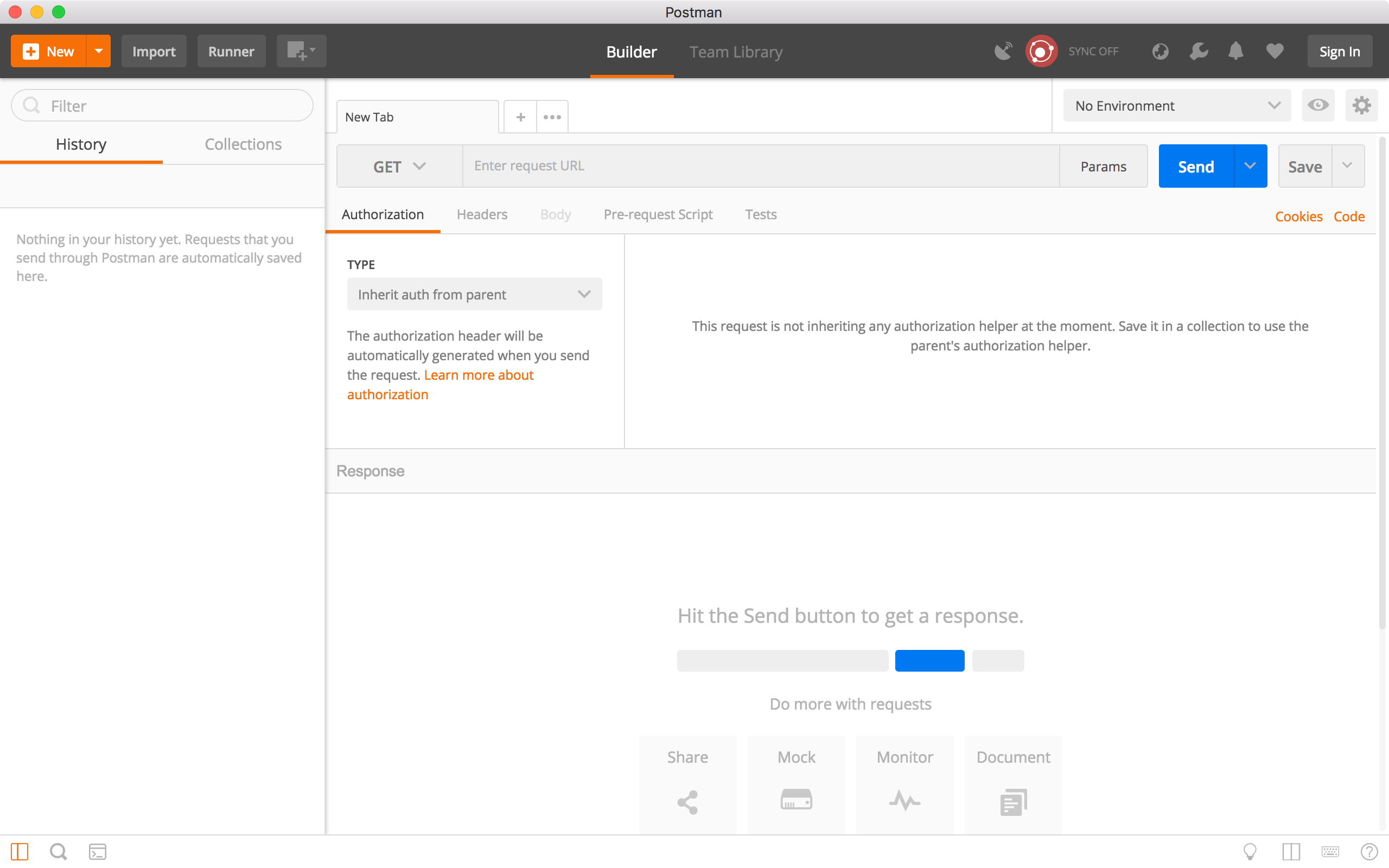Open the Body request tab
Viewport: 1389px width, 868px height.
[555, 215]
